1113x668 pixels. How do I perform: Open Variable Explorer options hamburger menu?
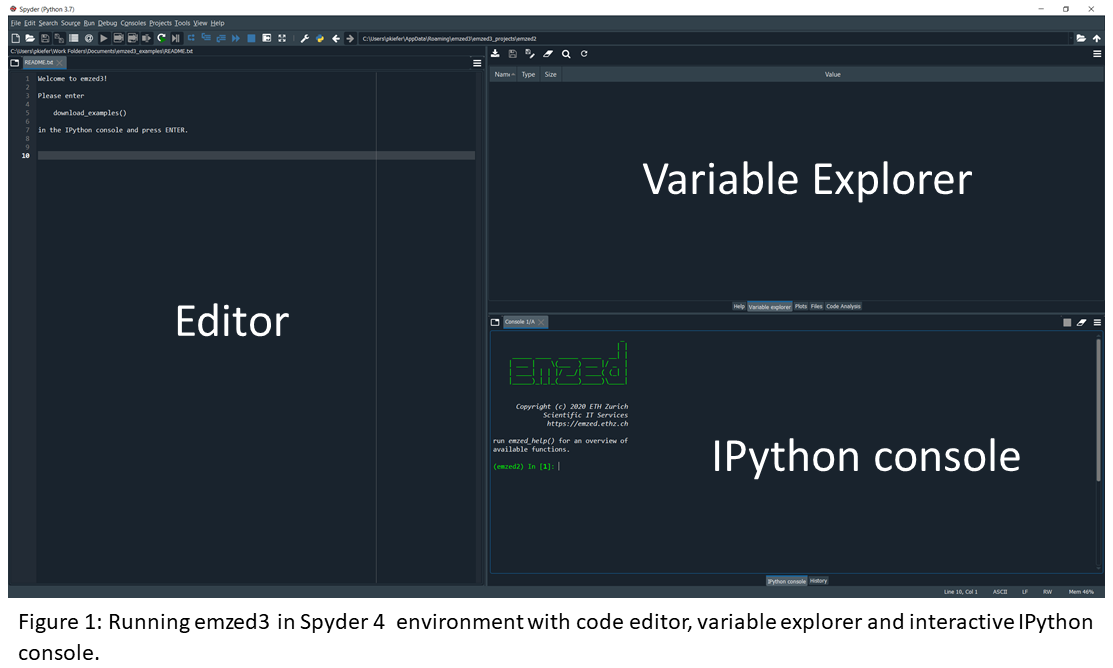[1097, 54]
